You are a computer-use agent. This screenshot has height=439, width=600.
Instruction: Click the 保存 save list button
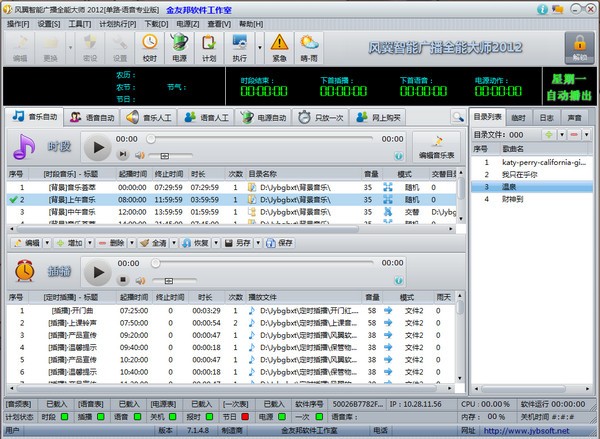(x=280, y=243)
